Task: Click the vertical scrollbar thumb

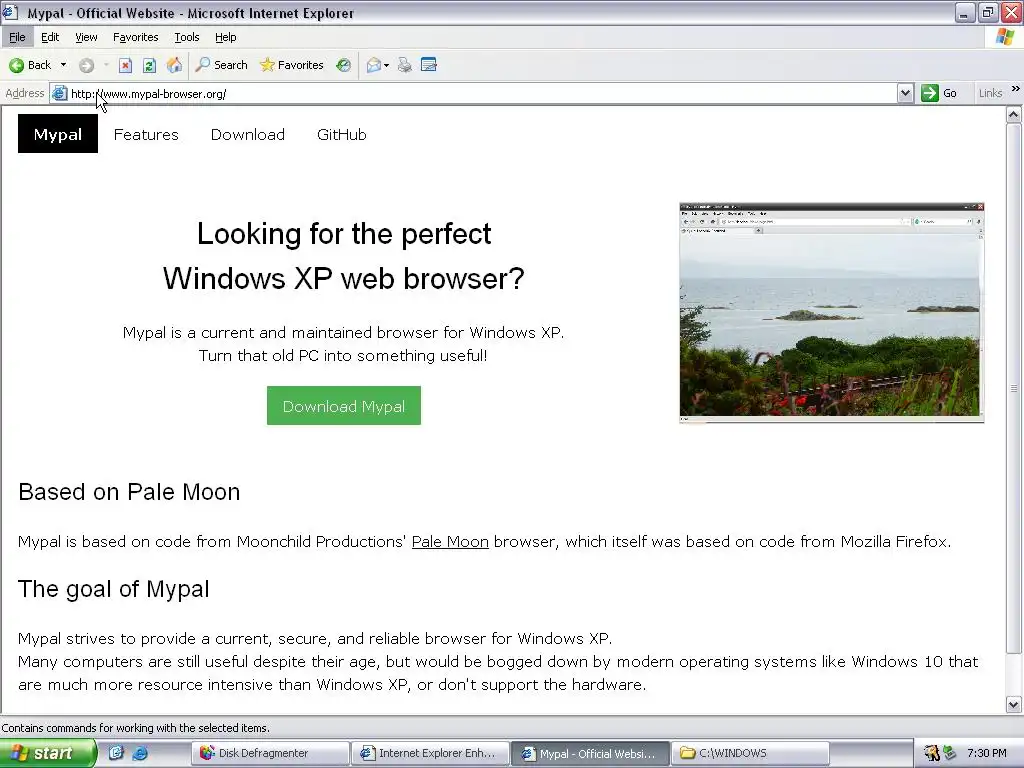Action: [x=1014, y=388]
